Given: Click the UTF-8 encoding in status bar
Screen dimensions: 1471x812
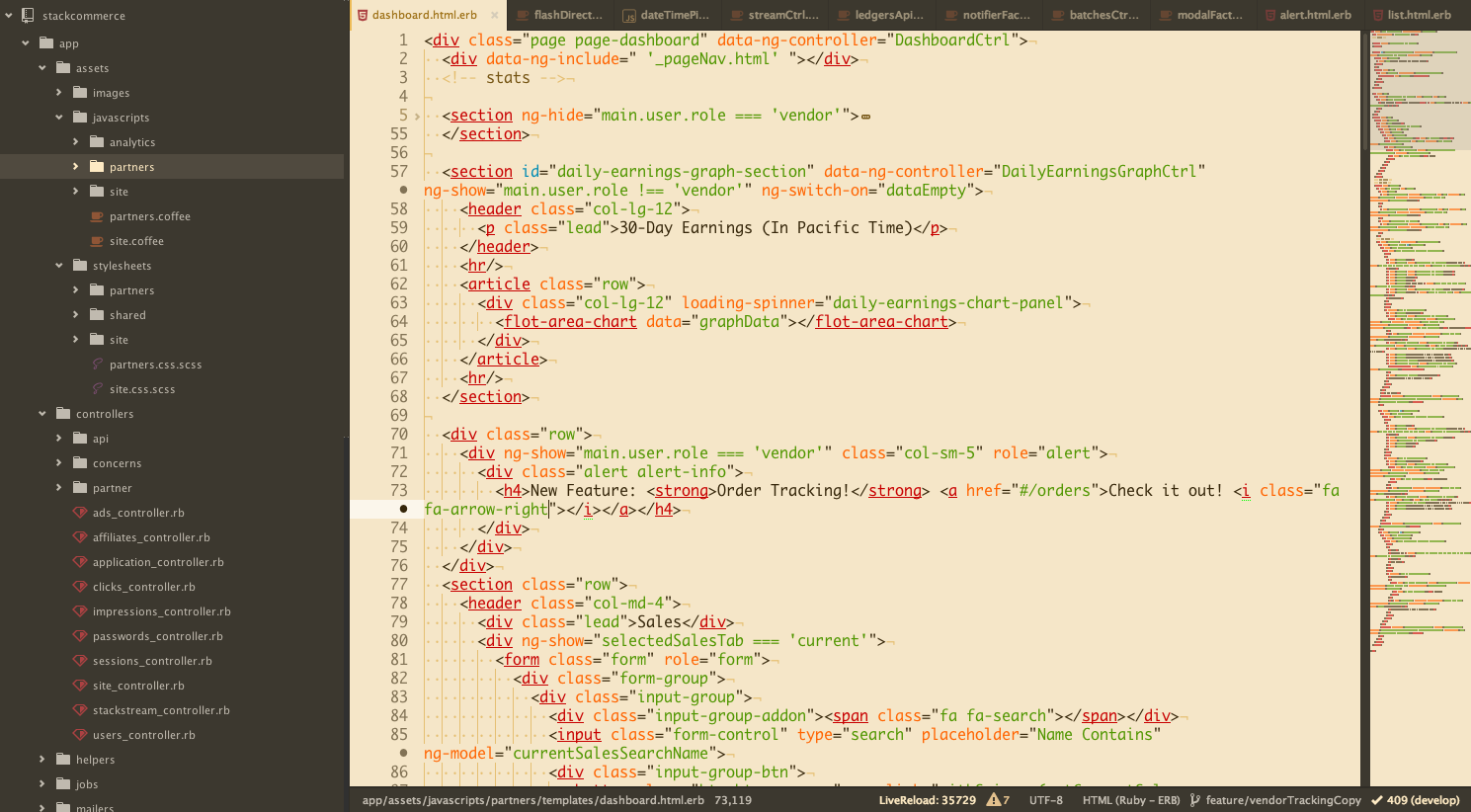Looking at the screenshot, I should point(1045,800).
